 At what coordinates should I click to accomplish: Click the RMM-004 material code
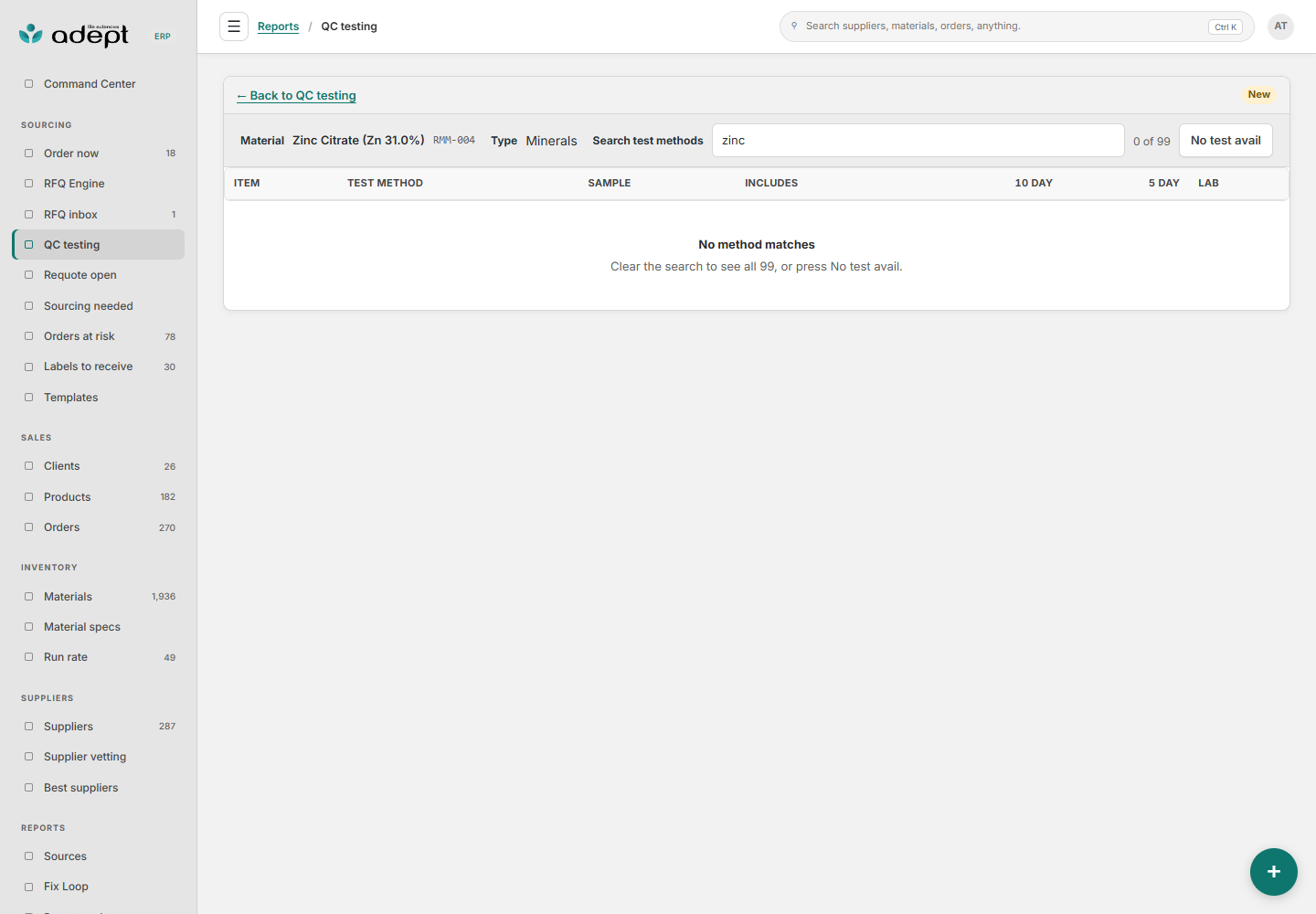pos(454,141)
